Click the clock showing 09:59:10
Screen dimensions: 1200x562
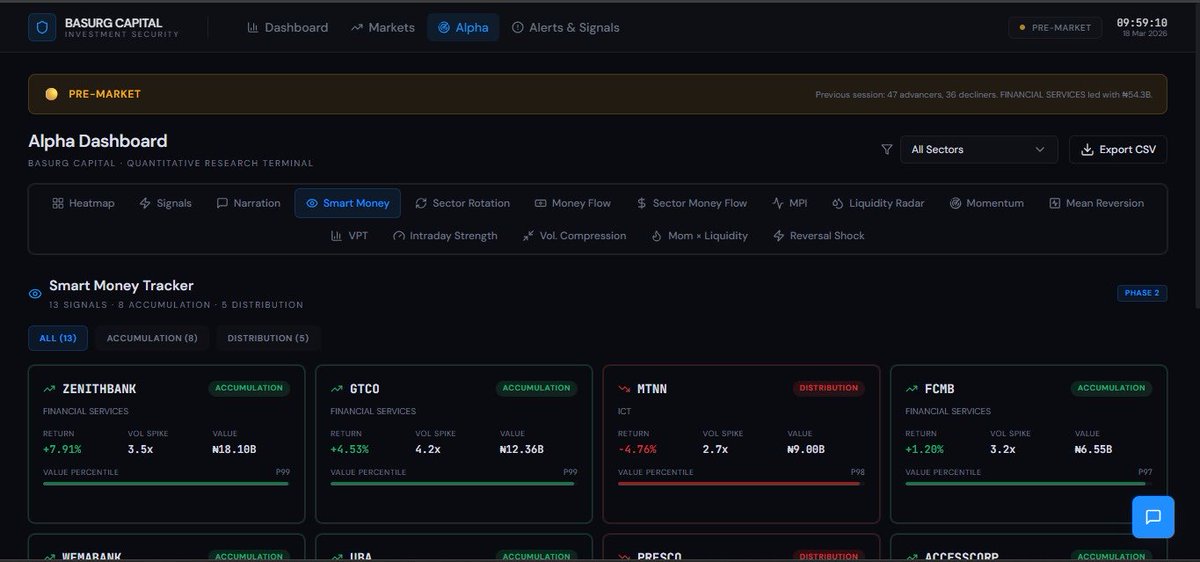click(1142, 22)
